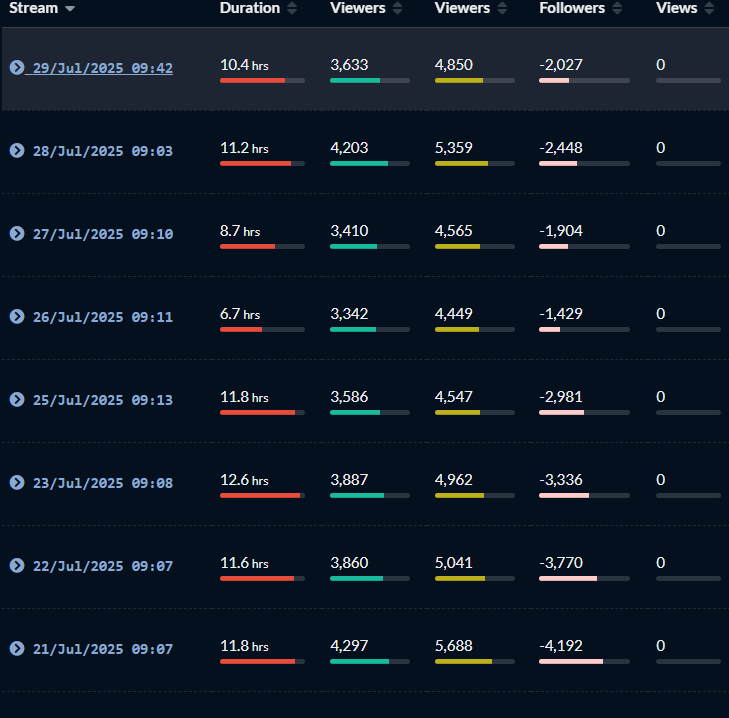Expand the 26/Jul/2025 09:11 stream row arrow
This screenshot has height=718, width=729.
[17, 317]
